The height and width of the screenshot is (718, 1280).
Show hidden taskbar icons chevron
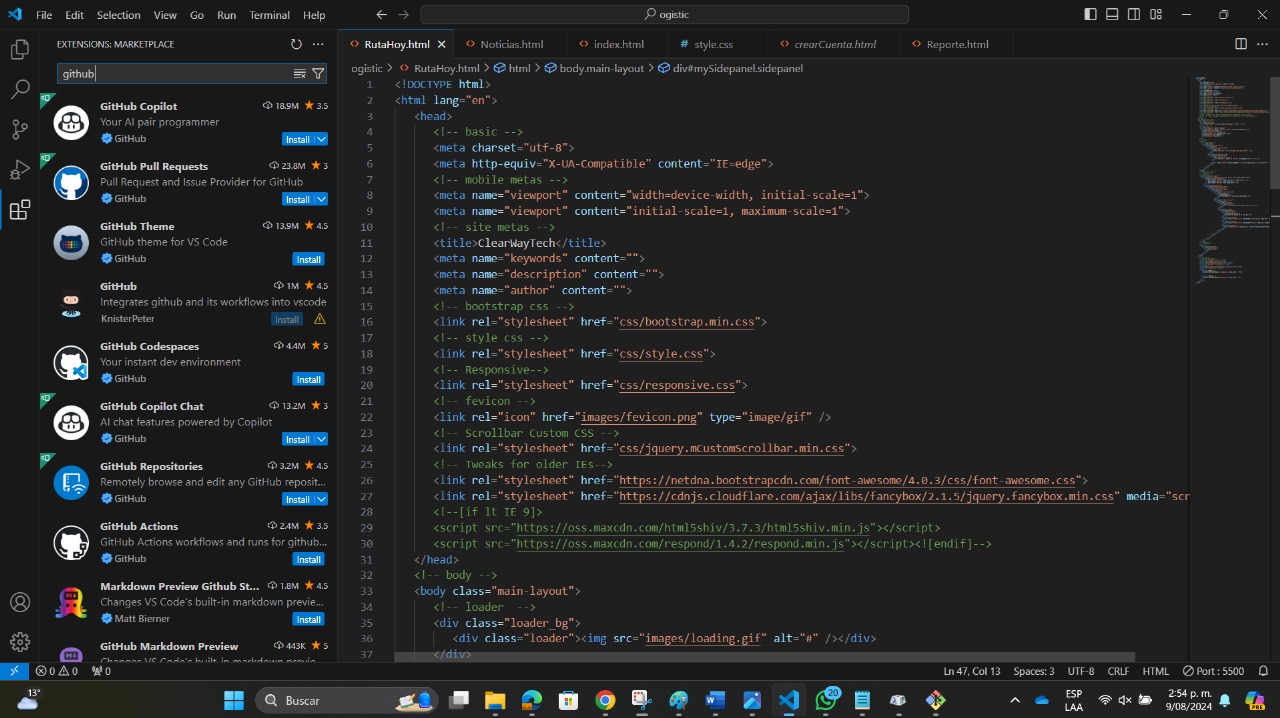point(1015,700)
